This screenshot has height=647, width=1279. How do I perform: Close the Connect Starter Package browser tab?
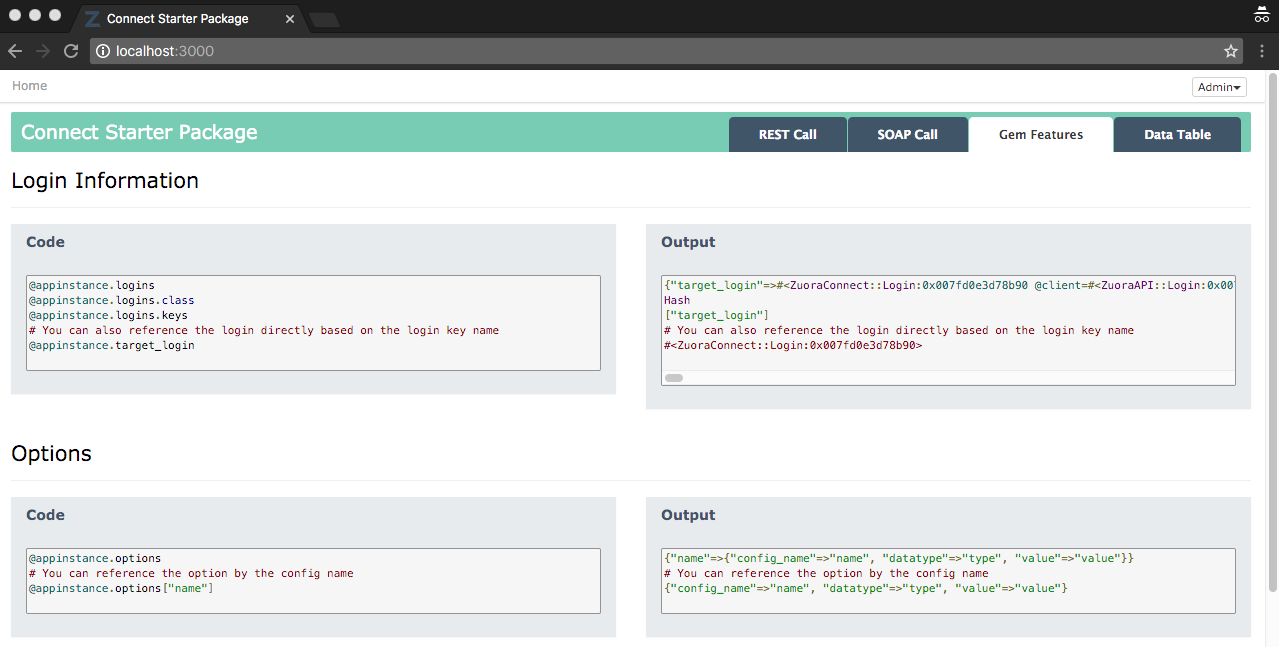pyautogui.click(x=289, y=19)
